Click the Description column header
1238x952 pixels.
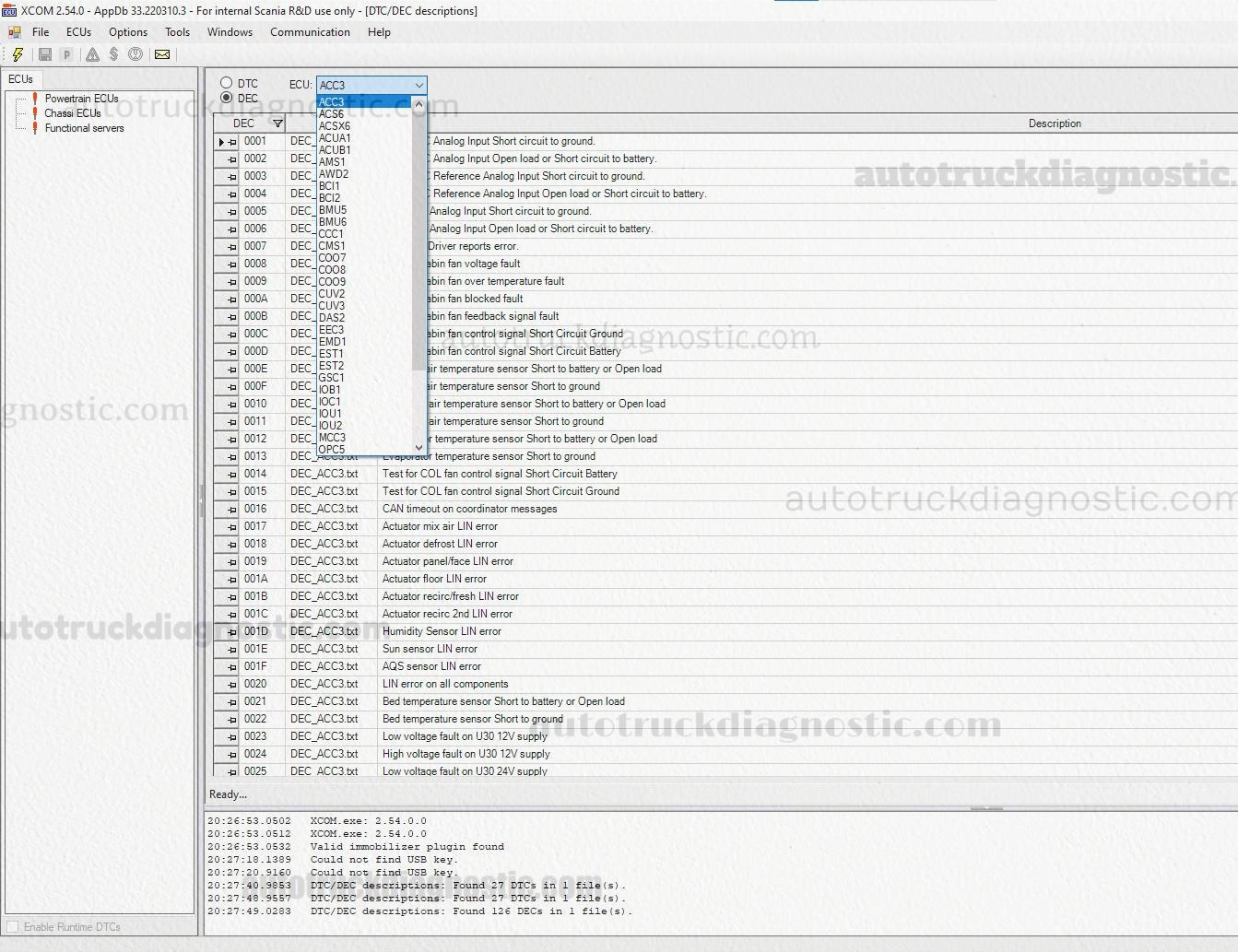(x=1055, y=123)
